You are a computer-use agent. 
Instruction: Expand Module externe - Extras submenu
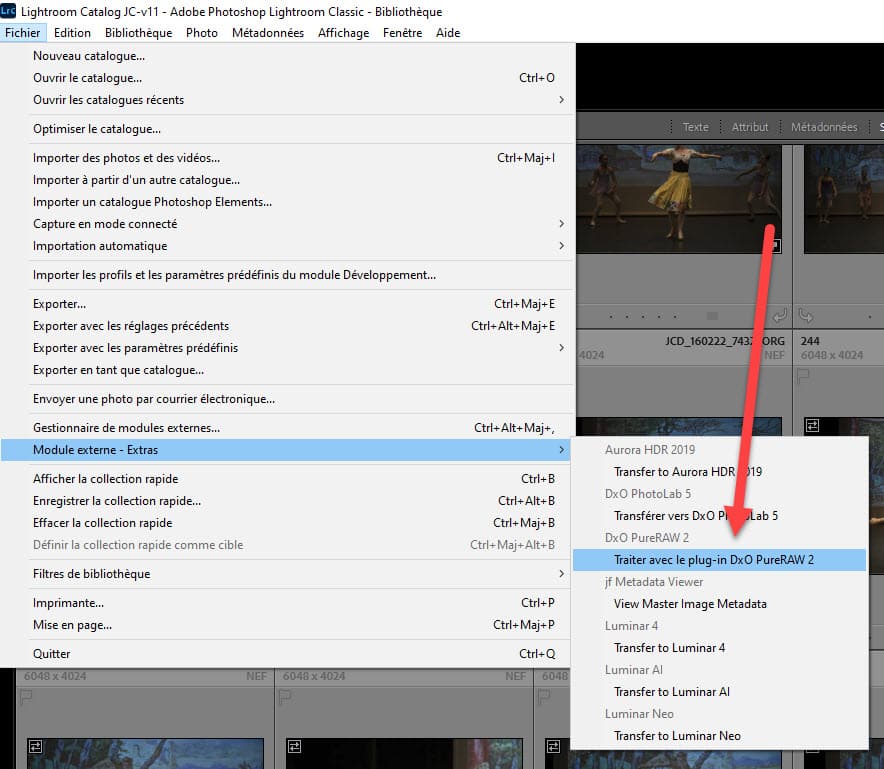click(x=288, y=450)
